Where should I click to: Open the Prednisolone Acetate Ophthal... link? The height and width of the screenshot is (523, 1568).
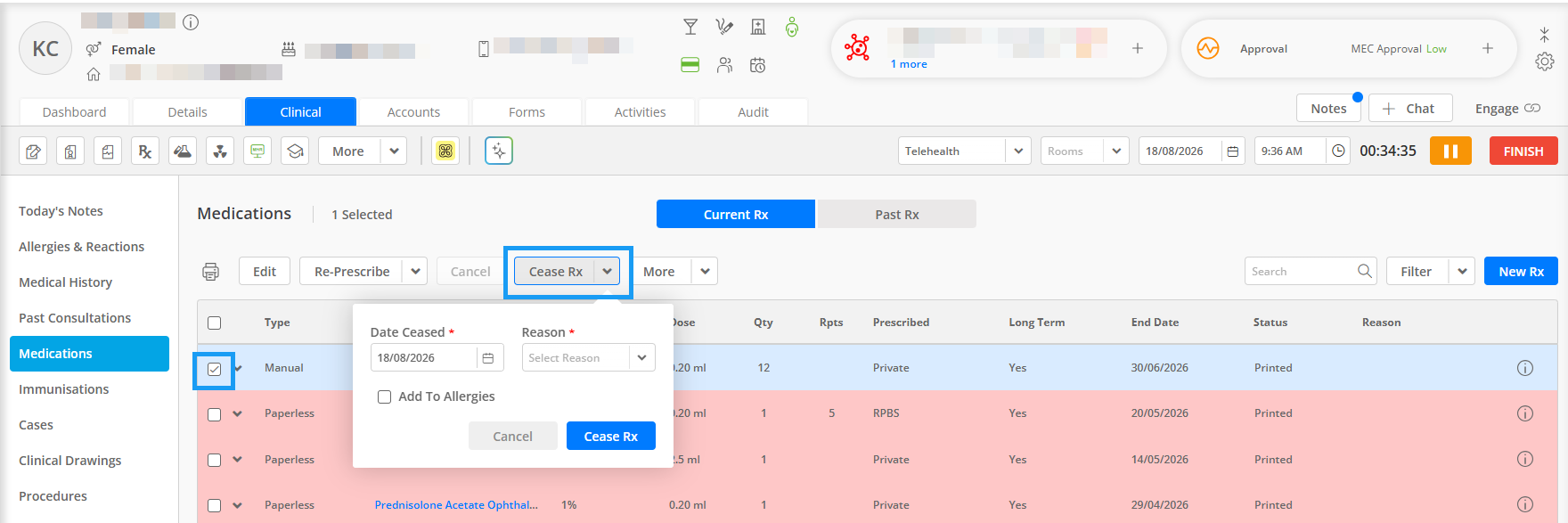pyautogui.click(x=456, y=505)
